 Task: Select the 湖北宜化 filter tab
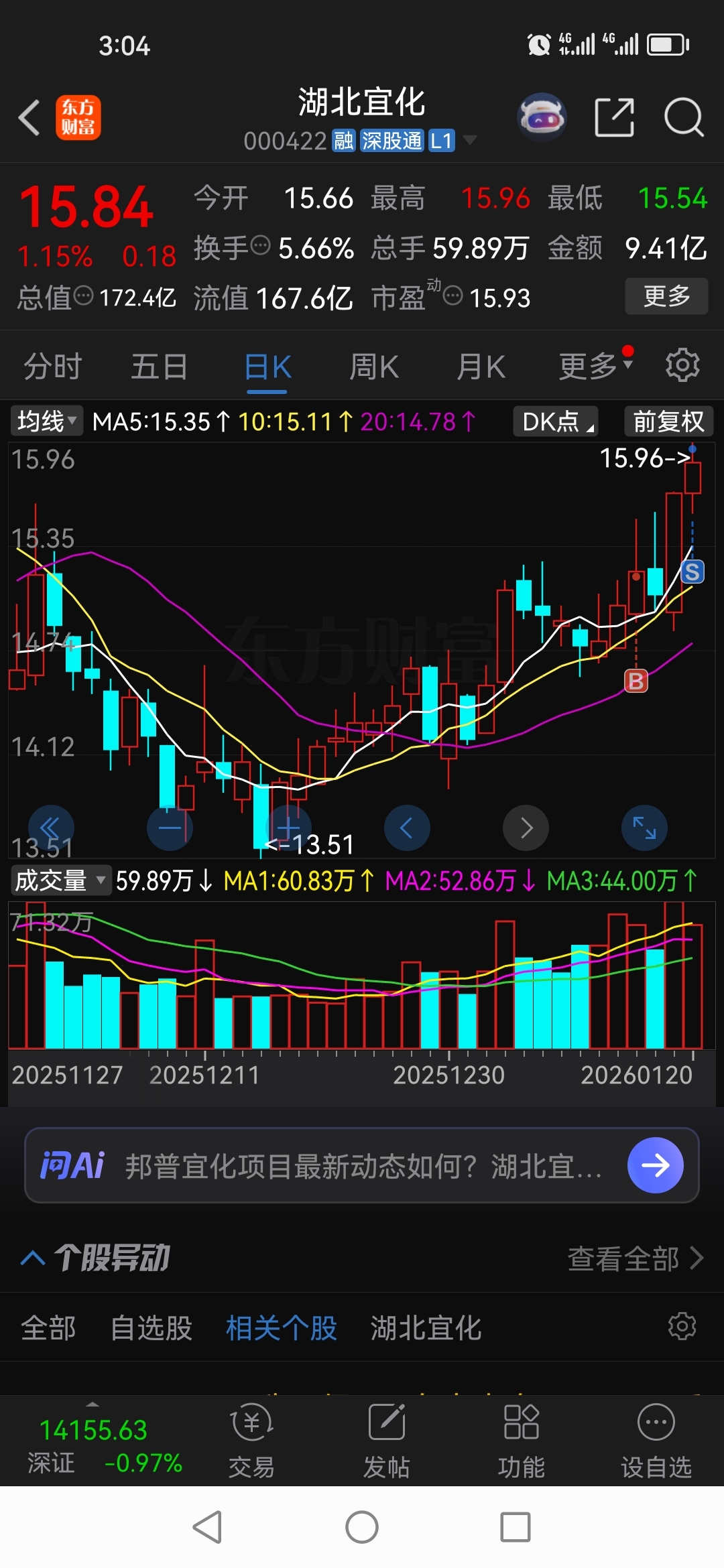(x=426, y=1328)
